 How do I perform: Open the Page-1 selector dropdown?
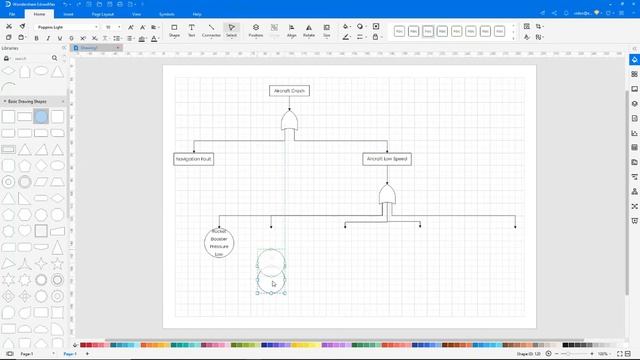click(53, 354)
